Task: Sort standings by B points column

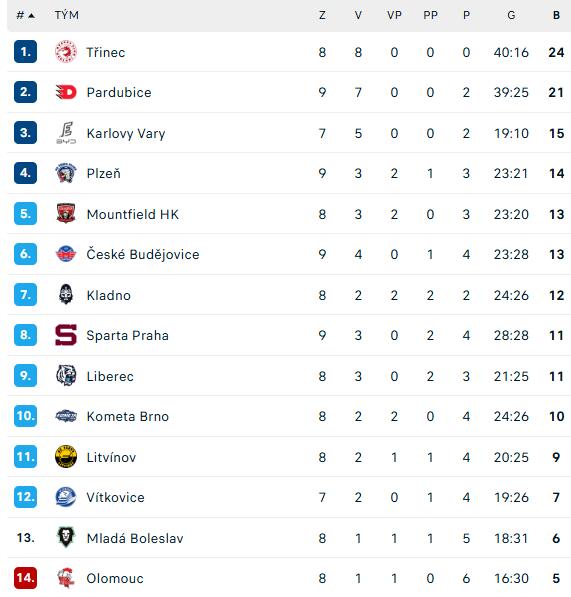Action: tap(556, 15)
